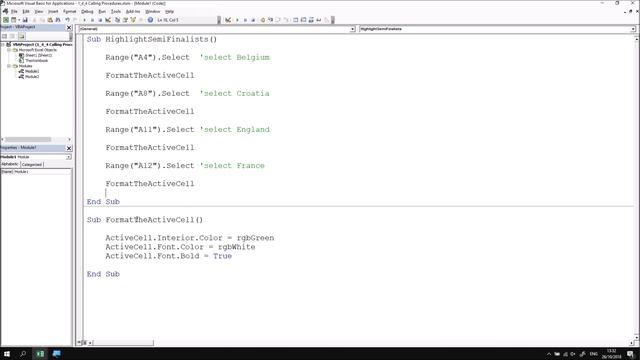Open the Locals Window debug icon
The height and width of the screenshot is (360, 640).
click(296, 20)
